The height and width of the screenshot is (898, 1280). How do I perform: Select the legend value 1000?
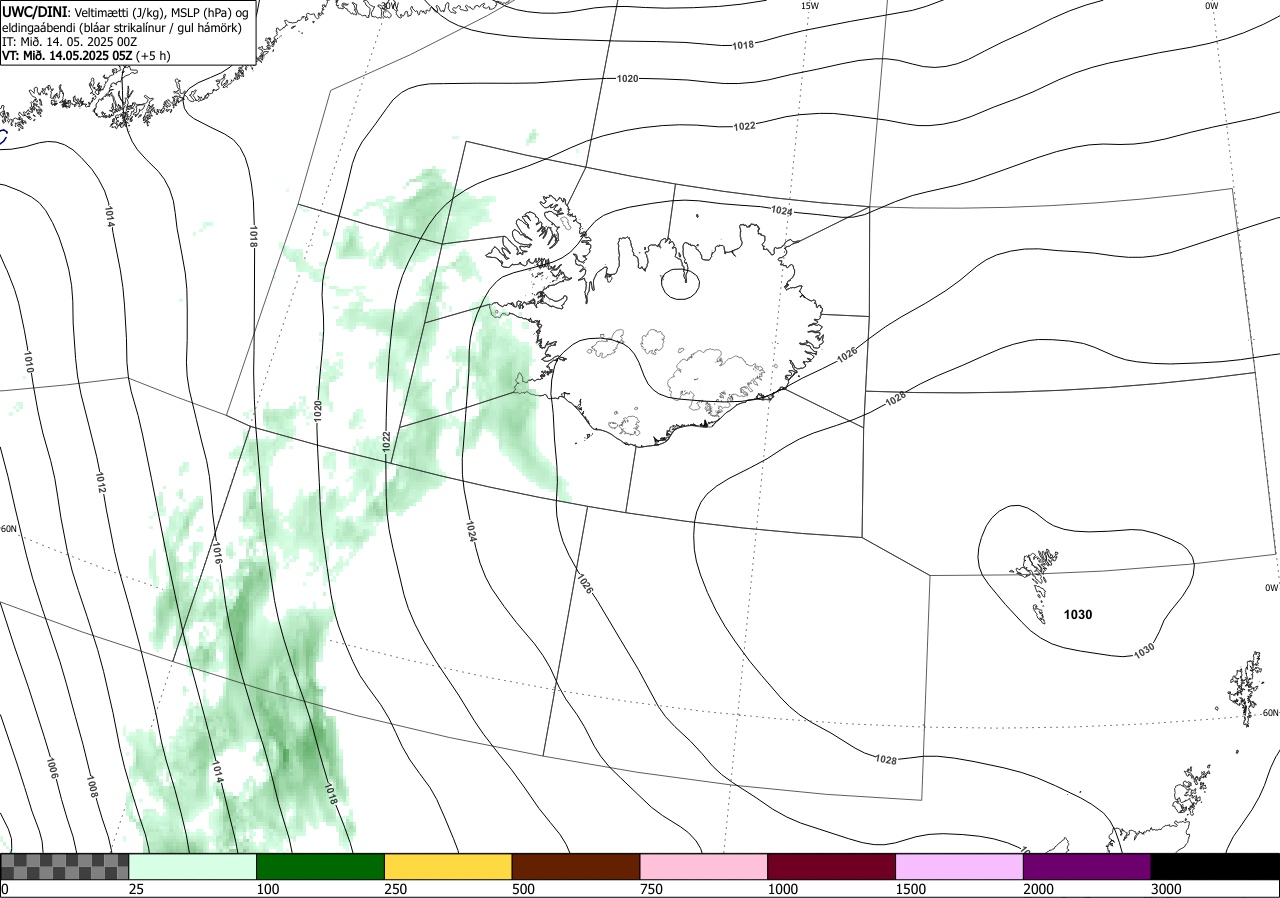click(782, 889)
